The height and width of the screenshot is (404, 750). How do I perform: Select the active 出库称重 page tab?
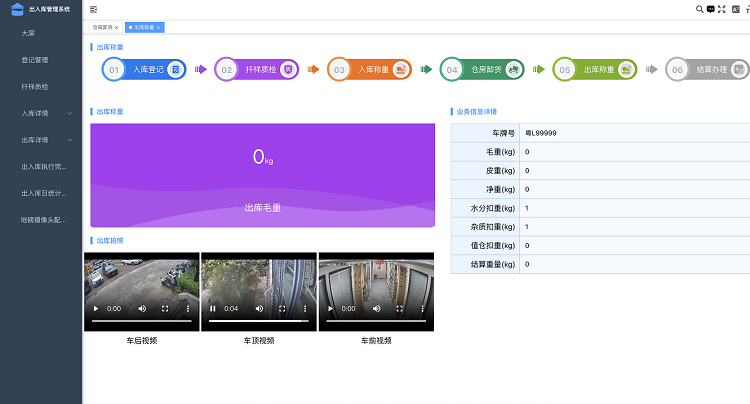144,27
